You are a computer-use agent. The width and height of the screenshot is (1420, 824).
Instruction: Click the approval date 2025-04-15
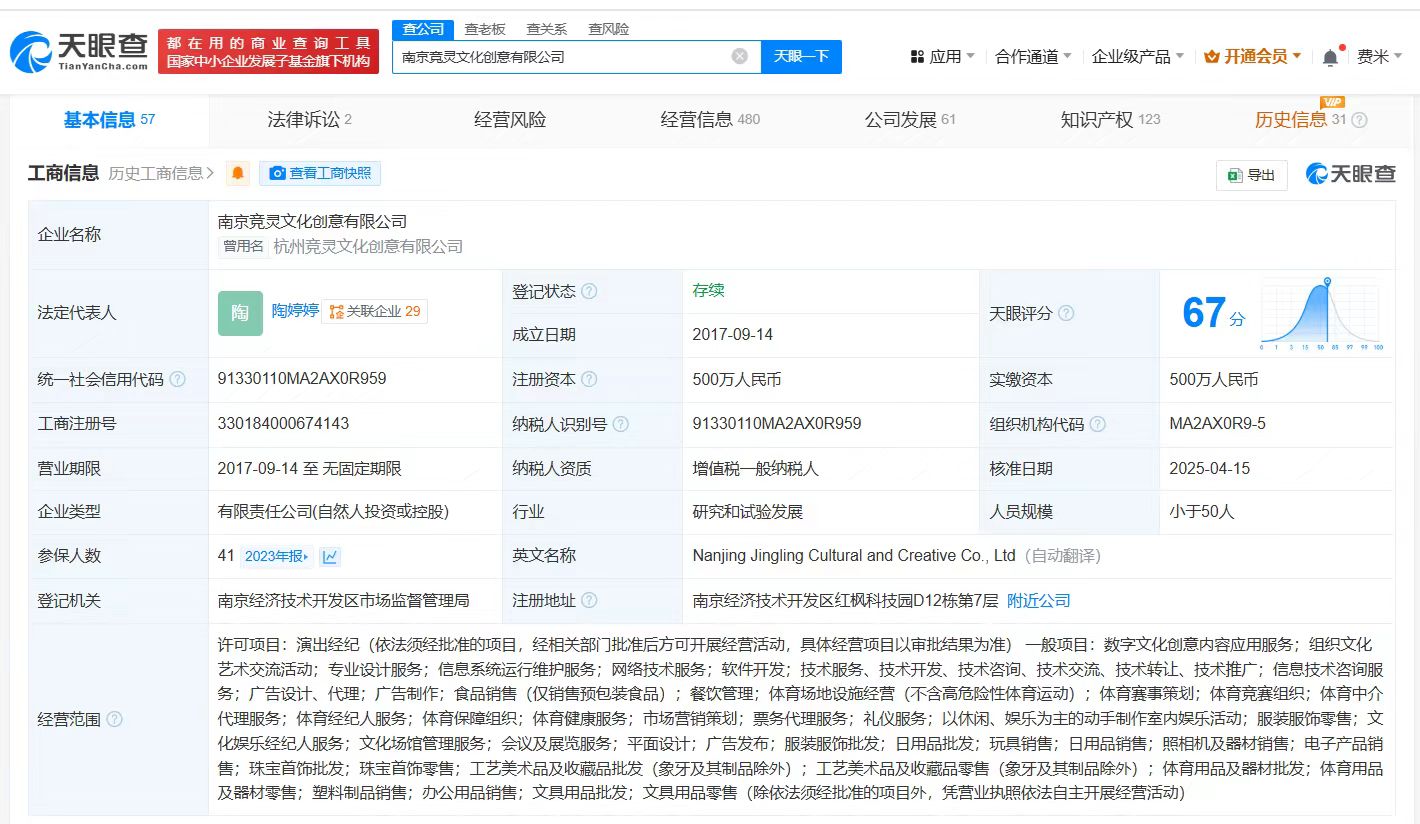1209,468
